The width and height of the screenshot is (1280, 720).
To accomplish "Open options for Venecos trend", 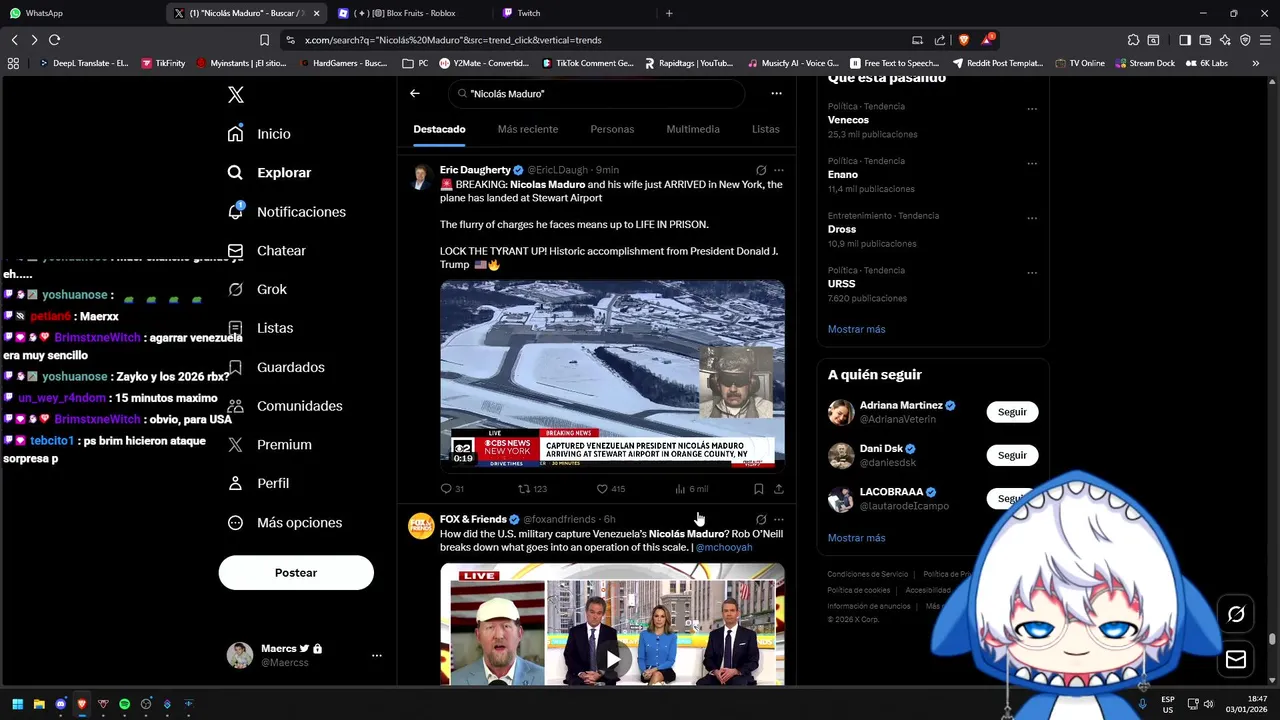I will pyautogui.click(x=1032, y=109).
